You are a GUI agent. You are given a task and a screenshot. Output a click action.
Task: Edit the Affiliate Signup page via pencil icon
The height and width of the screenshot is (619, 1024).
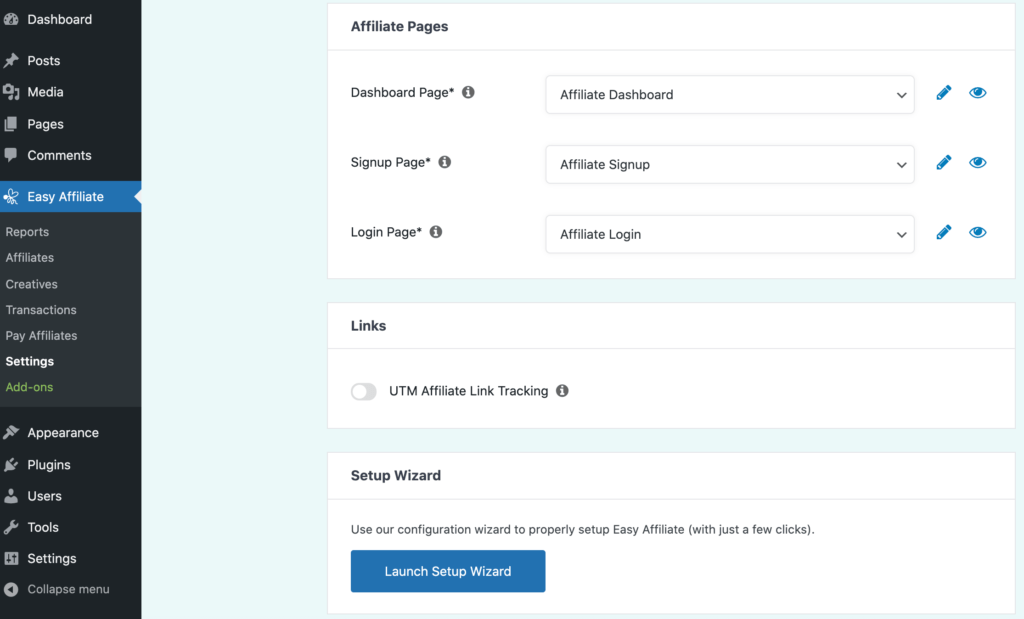[x=944, y=162]
